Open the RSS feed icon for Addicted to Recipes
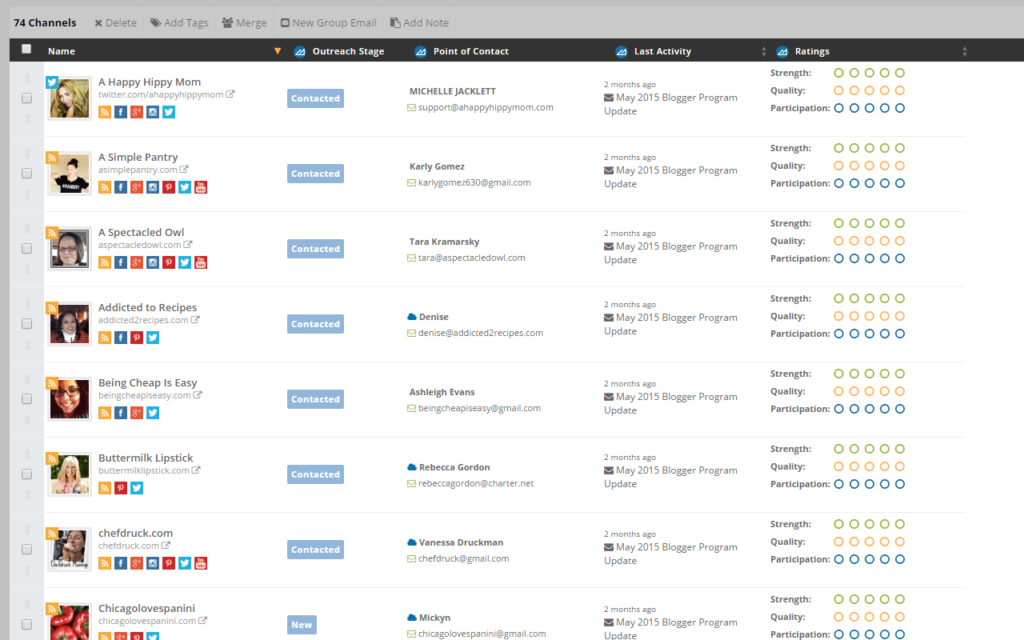Viewport: 1024px width, 640px height. tap(105, 337)
